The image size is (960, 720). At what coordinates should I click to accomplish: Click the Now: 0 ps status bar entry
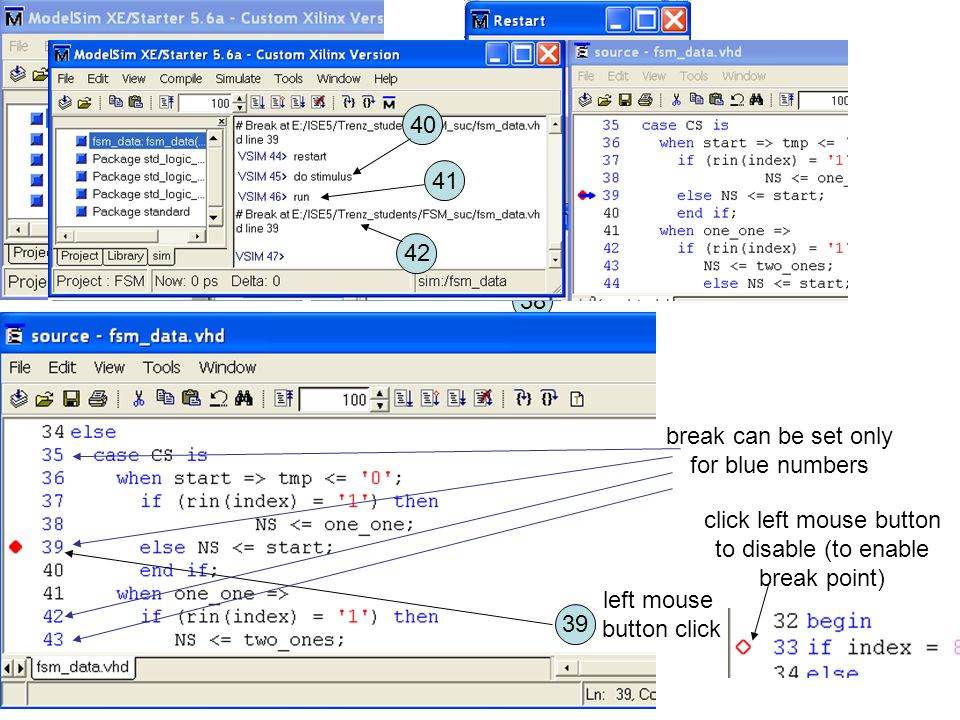click(186, 281)
